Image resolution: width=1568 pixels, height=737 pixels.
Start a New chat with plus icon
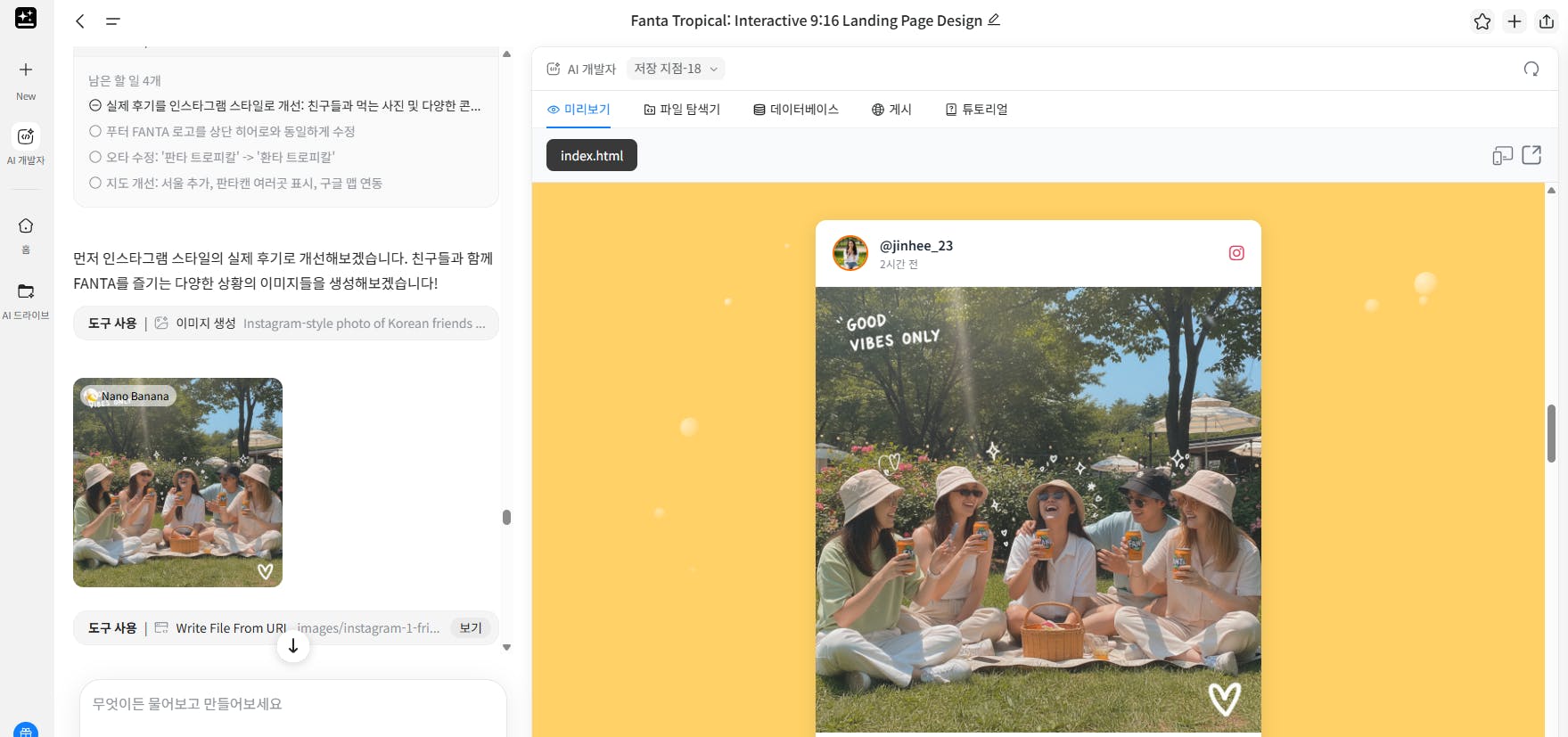(x=26, y=70)
